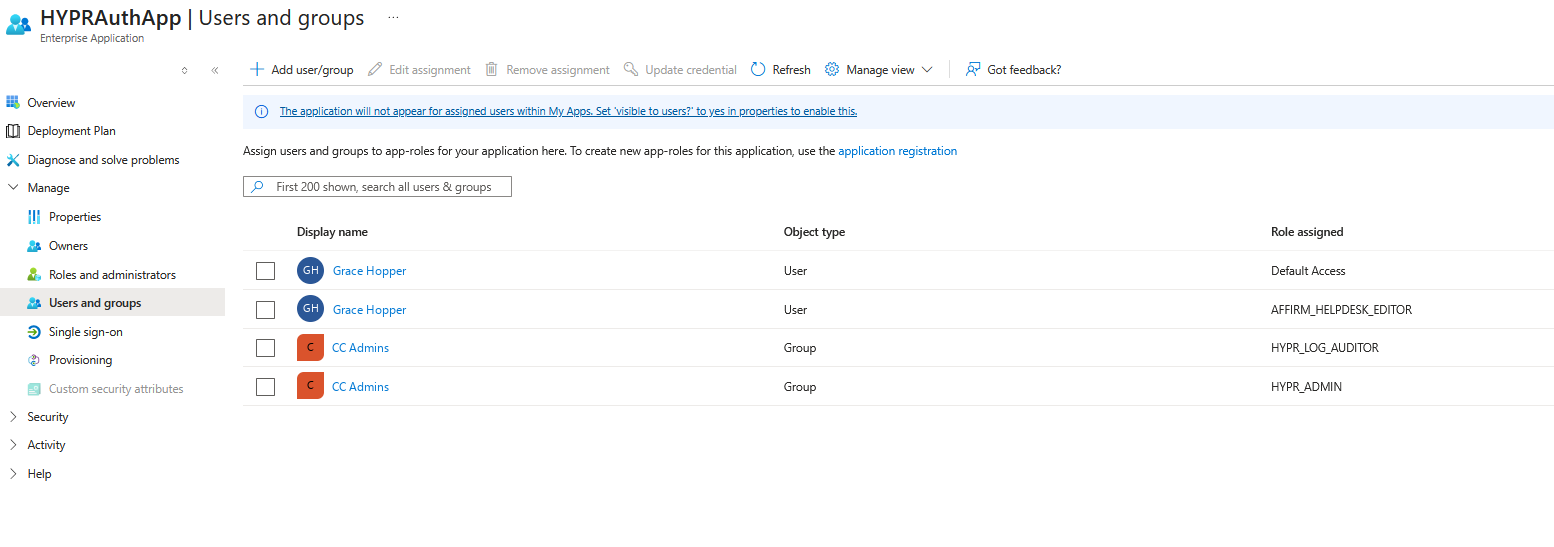Click the Object type column header
Viewport: 1554px width, 547px height.
click(x=814, y=232)
